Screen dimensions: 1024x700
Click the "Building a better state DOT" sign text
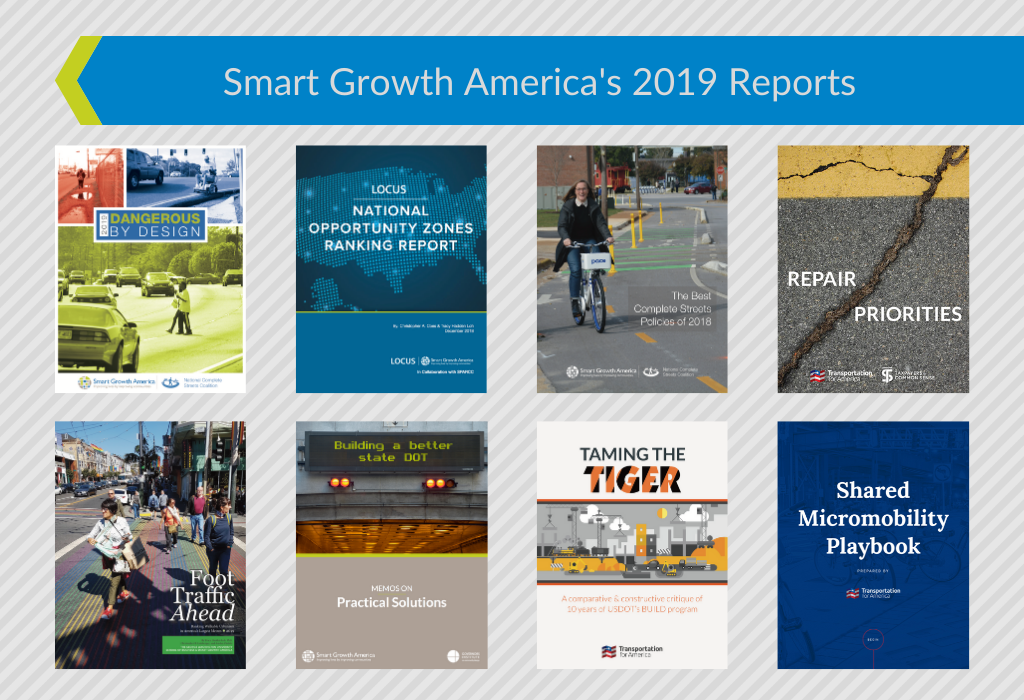[x=392, y=451]
